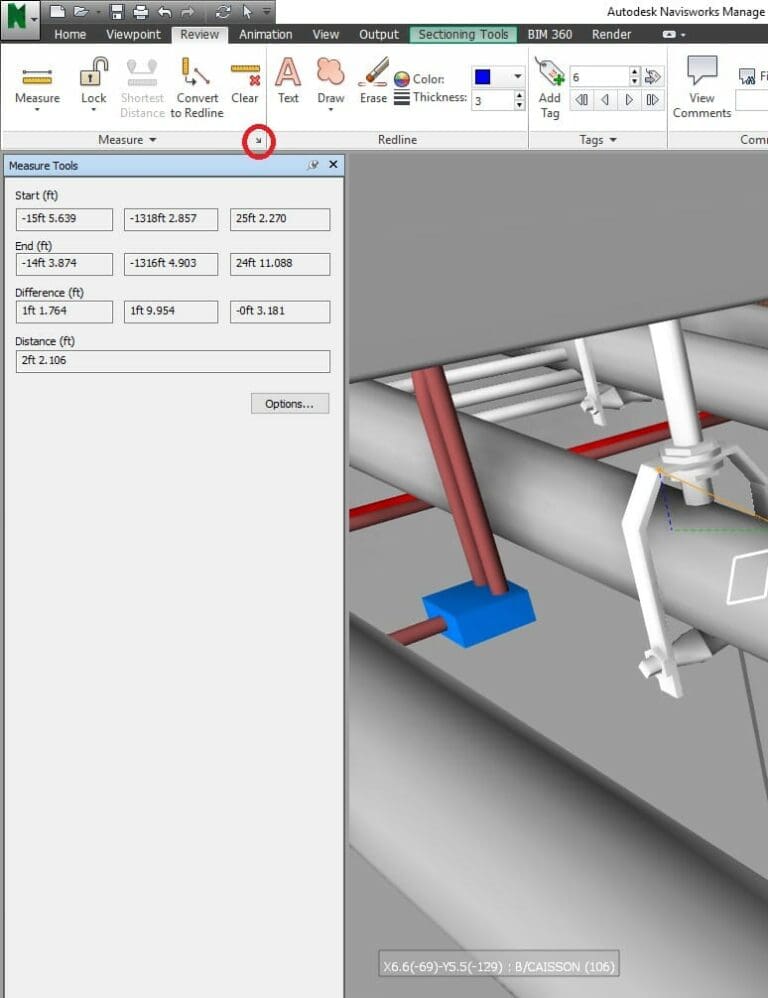
Task: Select the Review ribbon tab
Action: click(199, 34)
